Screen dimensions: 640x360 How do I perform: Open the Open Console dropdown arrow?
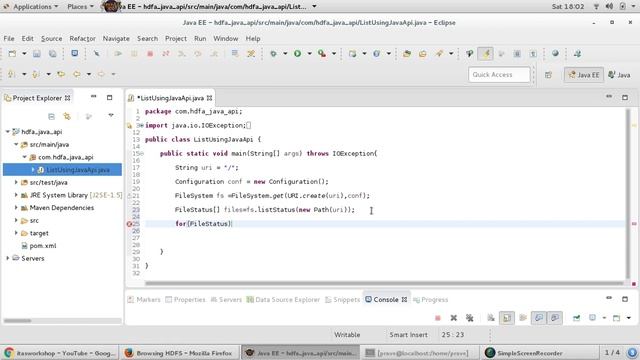(x=629, y=318)
